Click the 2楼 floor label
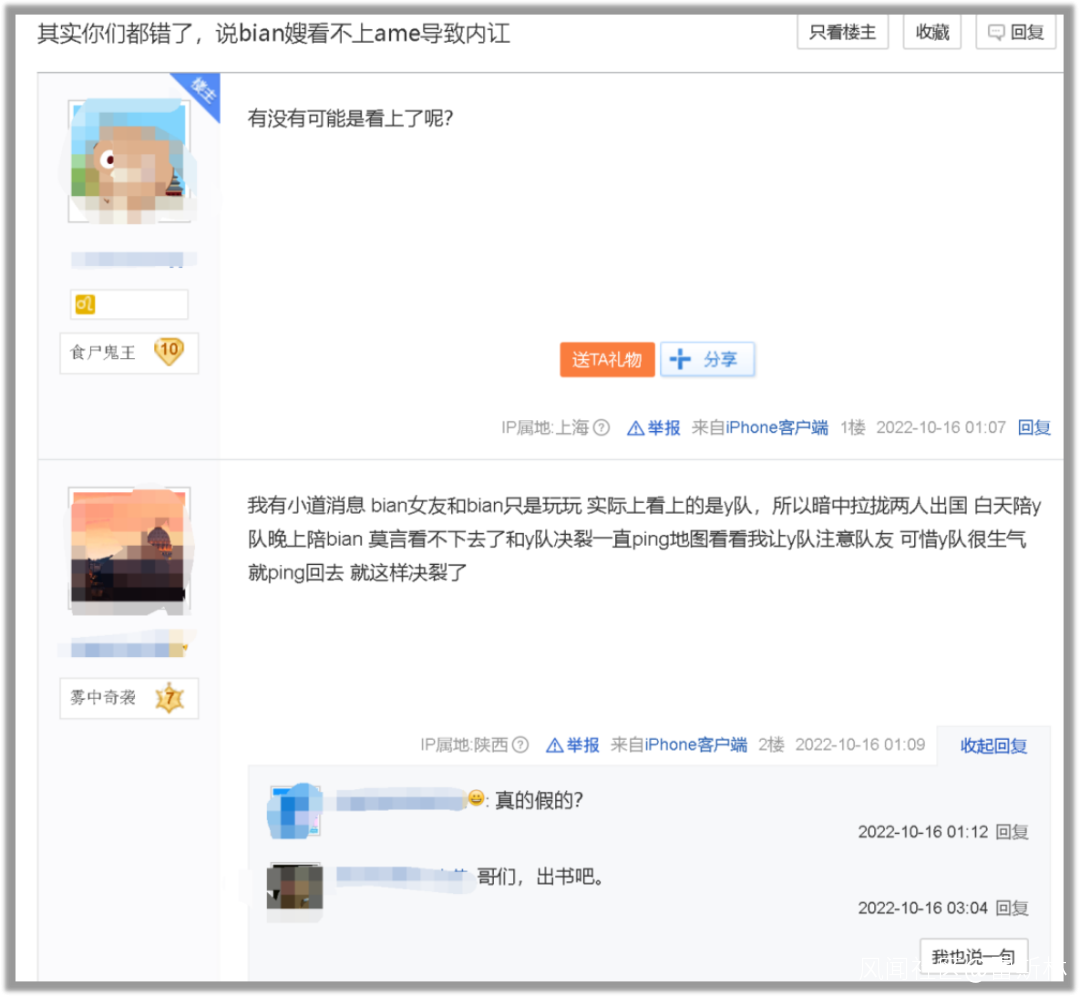 point(771,745)
